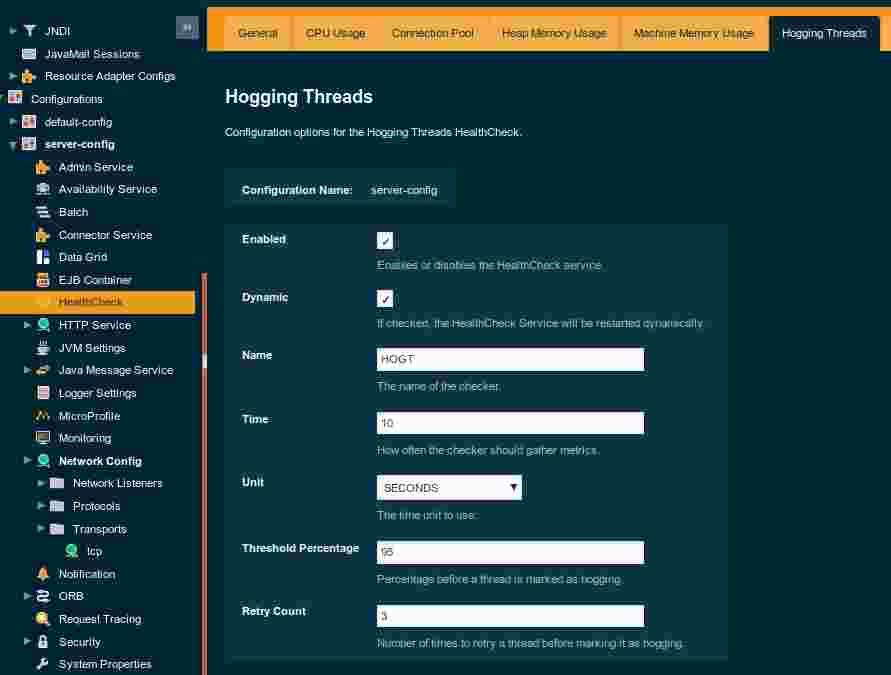This screenshot has width=891, height=675.
Task: Switch to the CPU Usage tab
Action: tap(335, 33)
